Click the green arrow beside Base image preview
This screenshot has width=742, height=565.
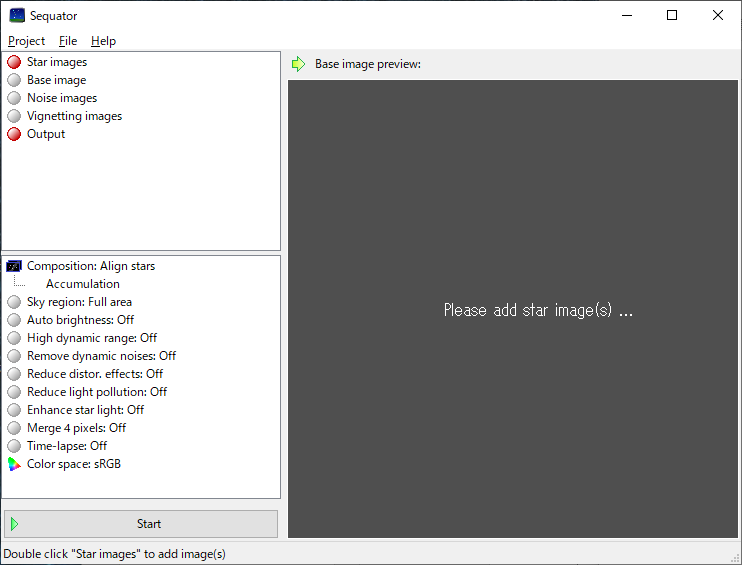pyautogui.click(x=299, y=64)
